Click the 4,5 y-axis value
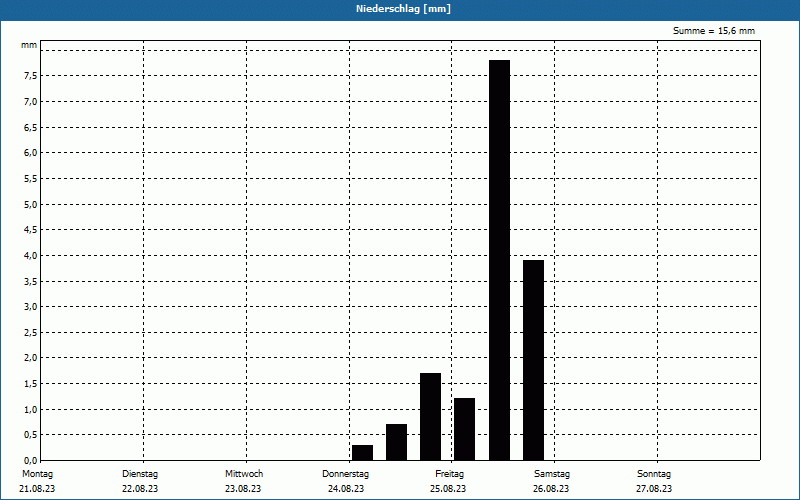800x500 pixels. click(x=31, y=230)
